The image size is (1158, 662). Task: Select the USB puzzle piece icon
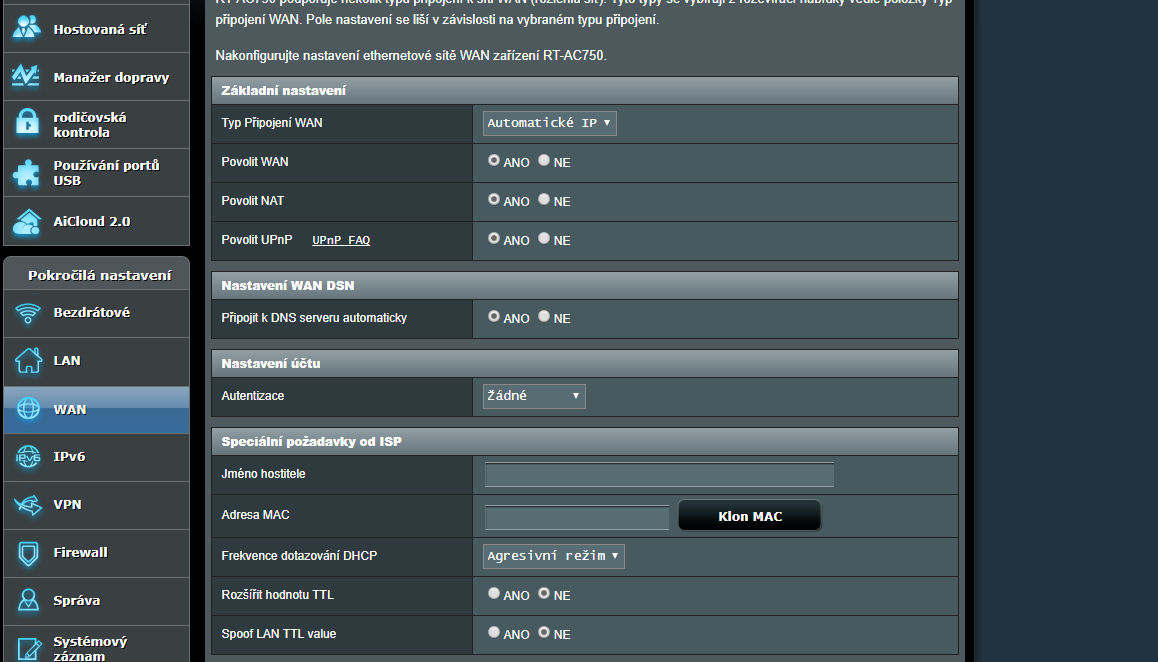[26, 173]
